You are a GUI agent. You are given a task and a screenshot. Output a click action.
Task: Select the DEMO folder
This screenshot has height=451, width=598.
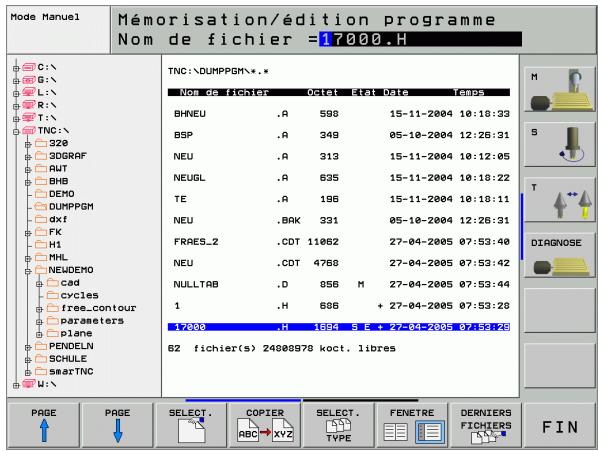(x=55, y=194)
